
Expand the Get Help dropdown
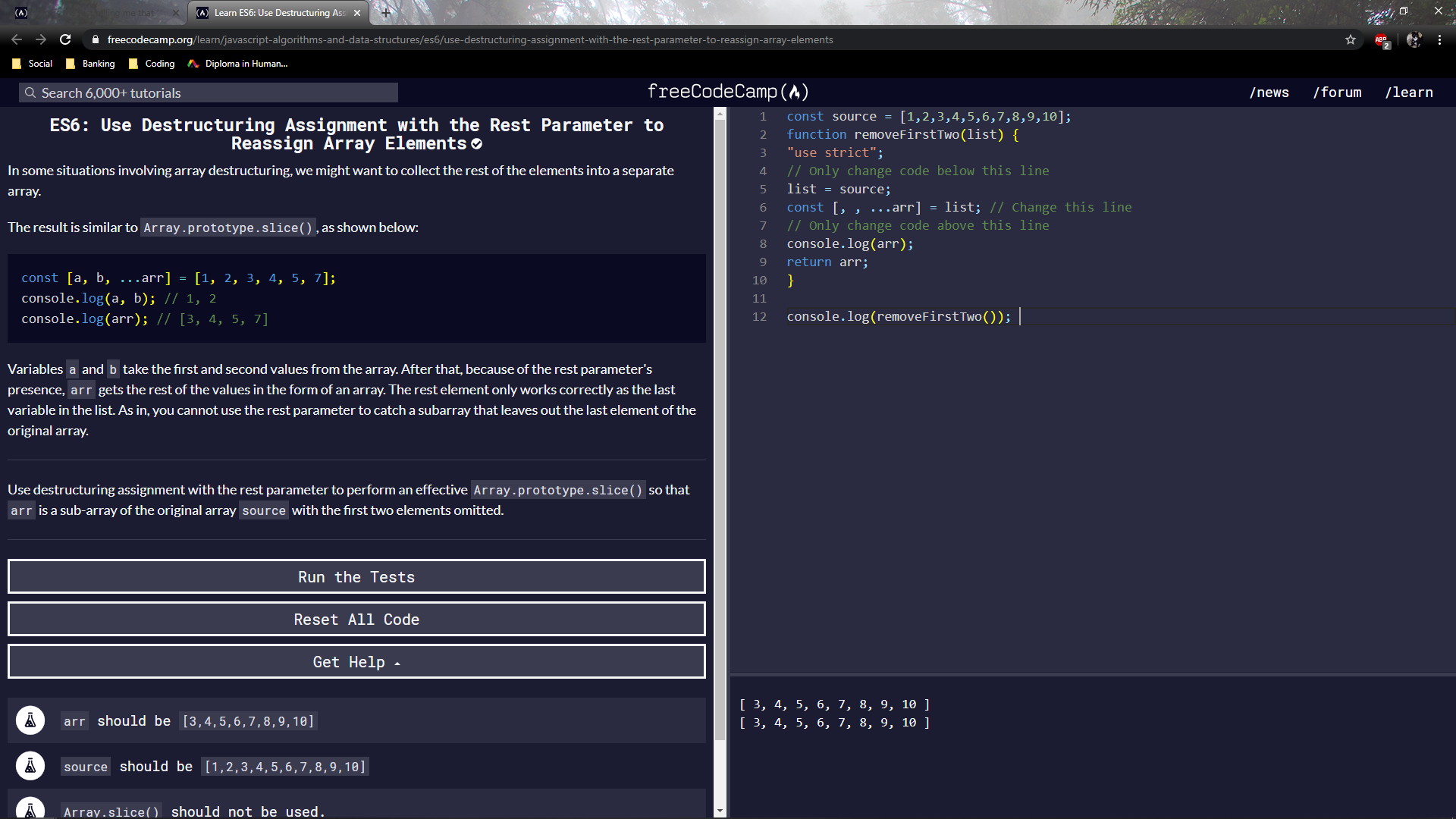coord(356,661)
